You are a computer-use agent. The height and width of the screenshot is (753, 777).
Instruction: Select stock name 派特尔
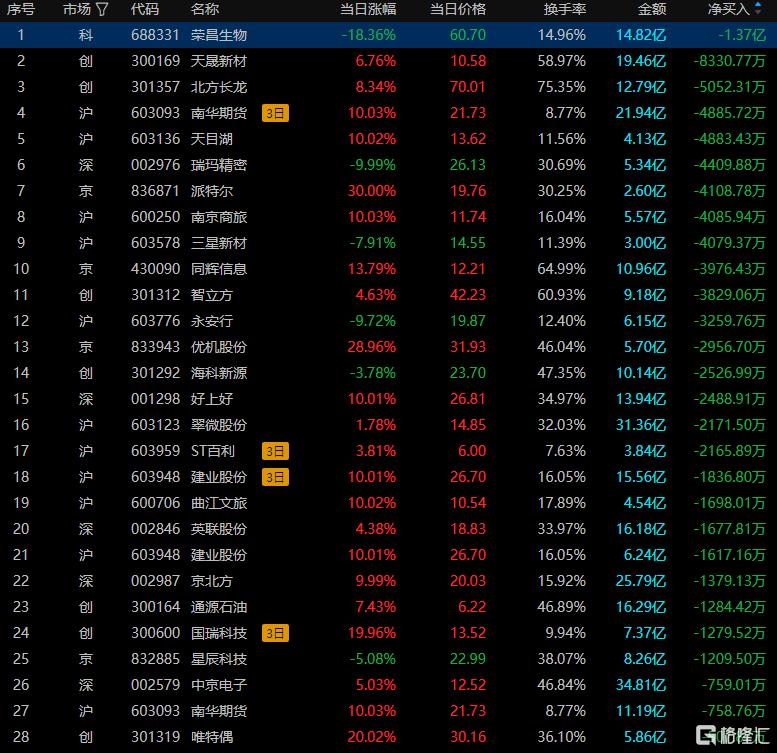click(212, 191)
